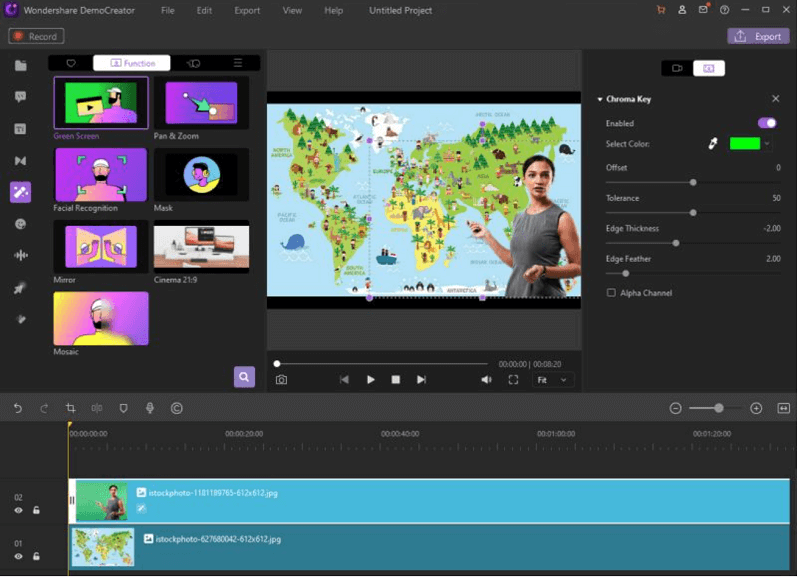Click the Record button
Image resolution: width=798 pixels, height=578 pixels.
[x=36, y=36]
